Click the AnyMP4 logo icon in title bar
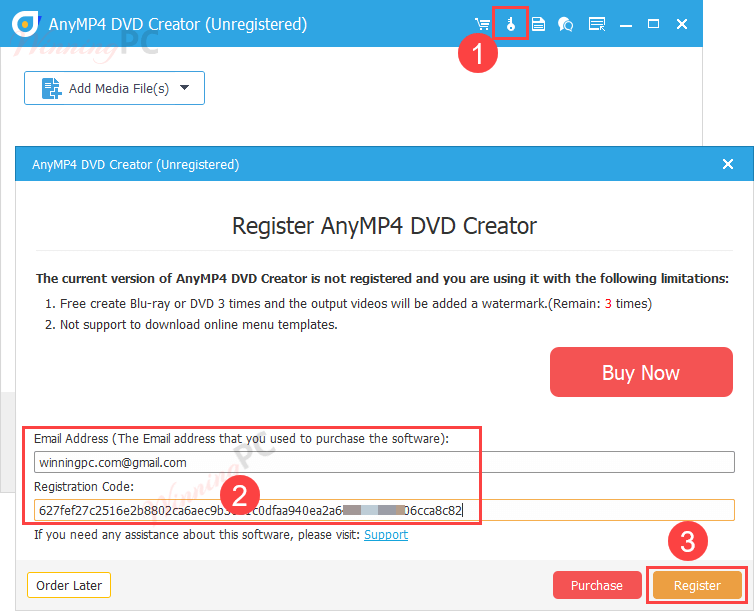 [x=26, y=23]
